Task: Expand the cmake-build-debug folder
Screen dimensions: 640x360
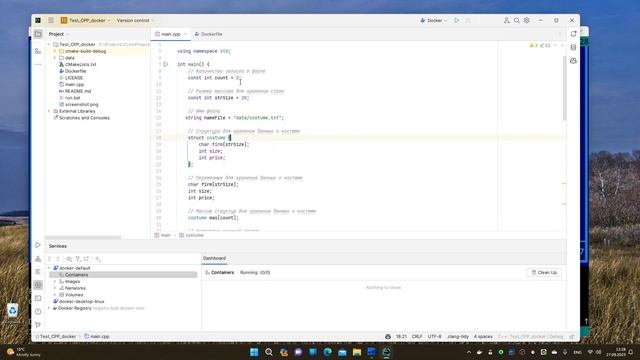Action: [55, 51]
